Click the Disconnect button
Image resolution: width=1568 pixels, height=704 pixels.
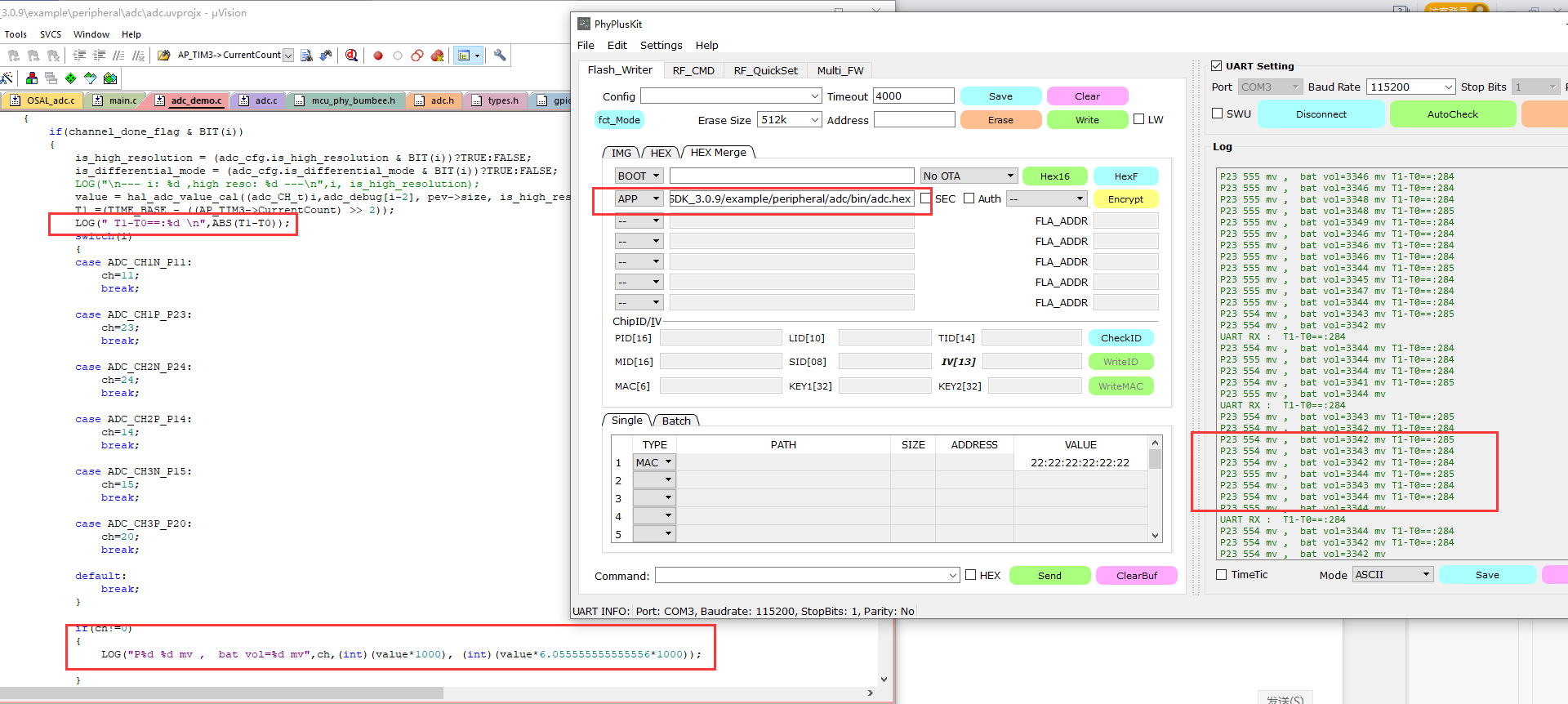coord(1321,114)
